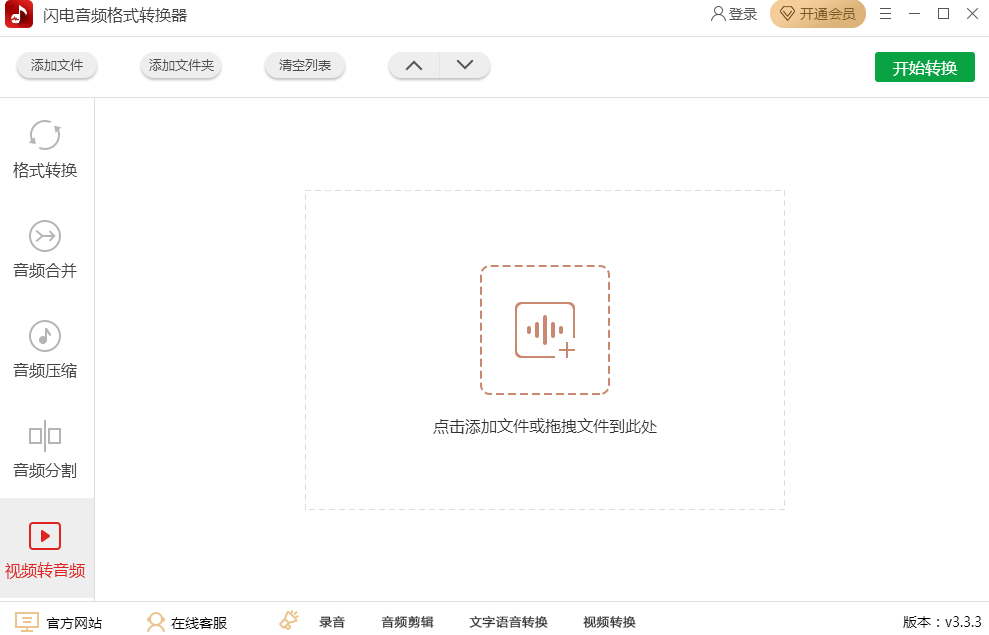
Task: Minimize the converter window
Action: pyautogui.click(x=914, y=14)
